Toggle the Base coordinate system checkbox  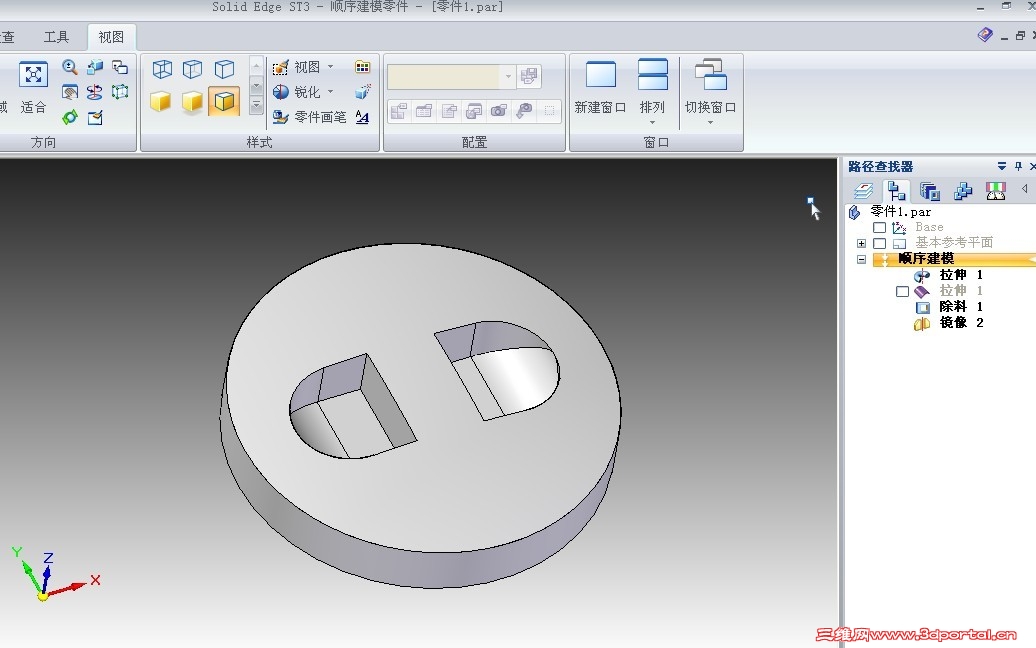click(879, 227)
